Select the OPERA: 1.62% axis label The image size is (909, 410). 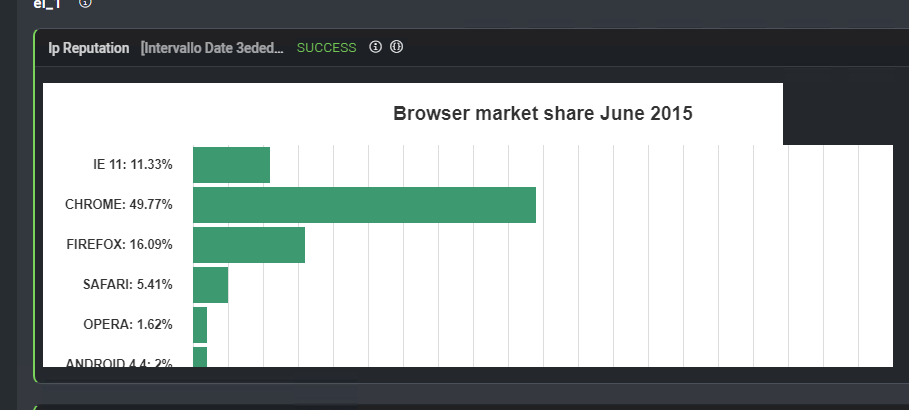[x=128, y=324]
